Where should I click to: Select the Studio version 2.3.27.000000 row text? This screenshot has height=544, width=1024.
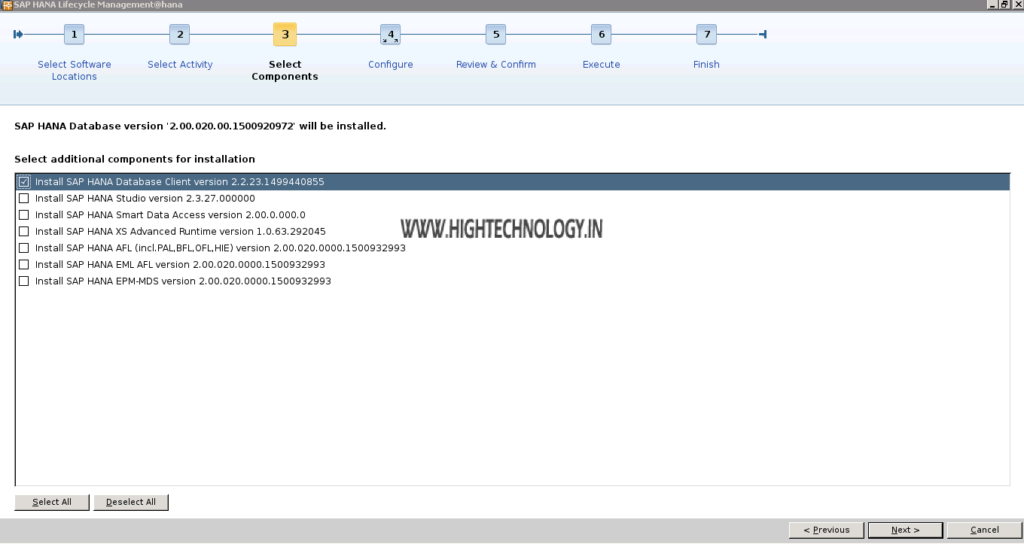click(145, 198)
